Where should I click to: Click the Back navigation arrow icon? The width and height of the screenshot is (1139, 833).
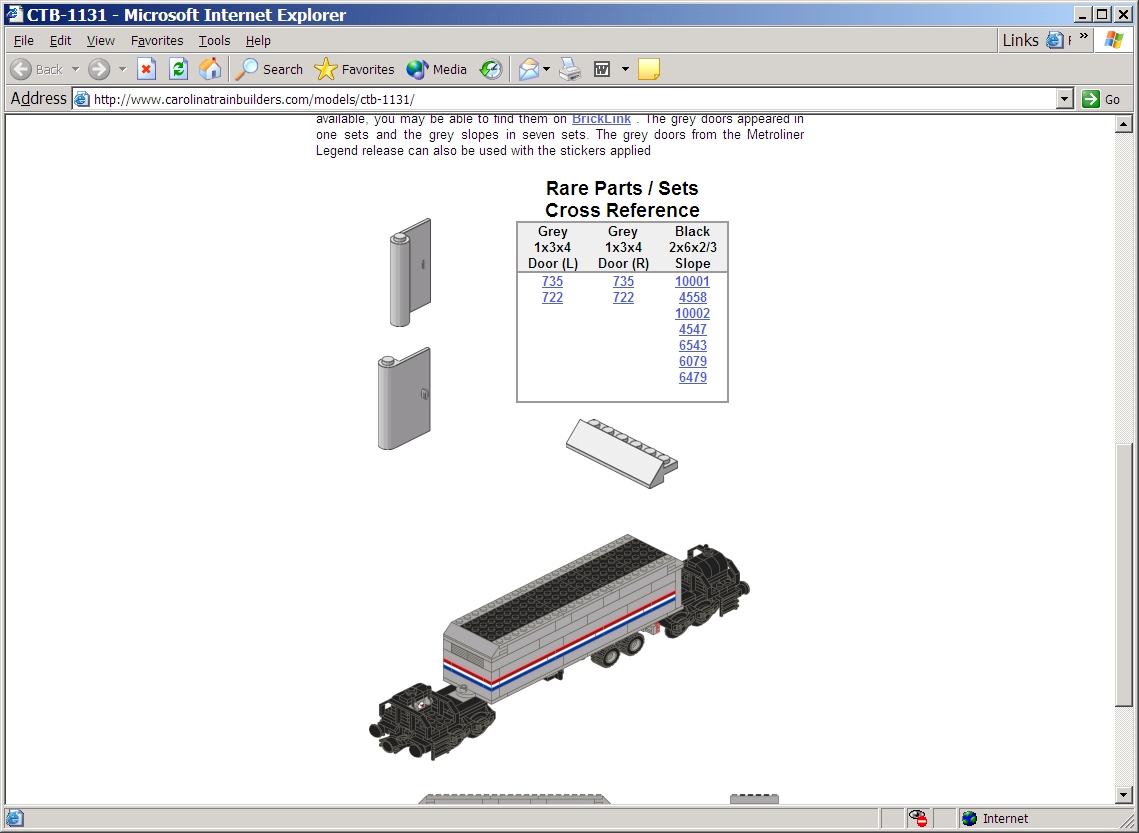[22, 70]
